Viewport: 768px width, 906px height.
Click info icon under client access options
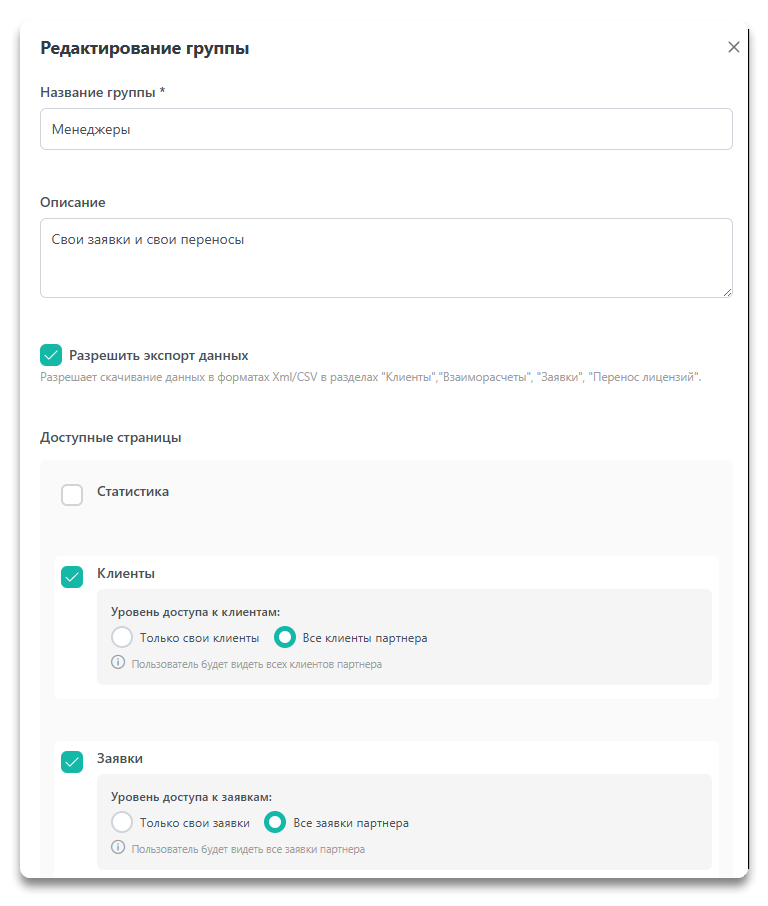point(118,663)
